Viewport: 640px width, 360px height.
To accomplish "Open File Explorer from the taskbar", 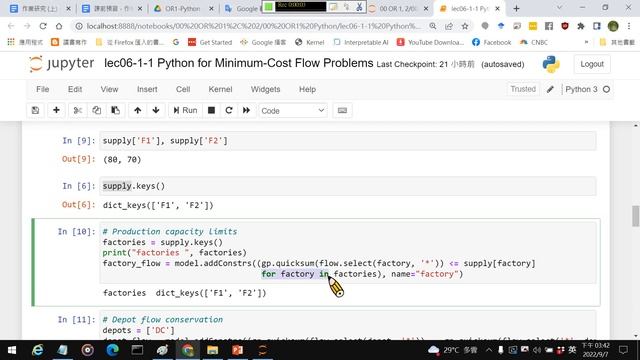I will pos(213,350).
